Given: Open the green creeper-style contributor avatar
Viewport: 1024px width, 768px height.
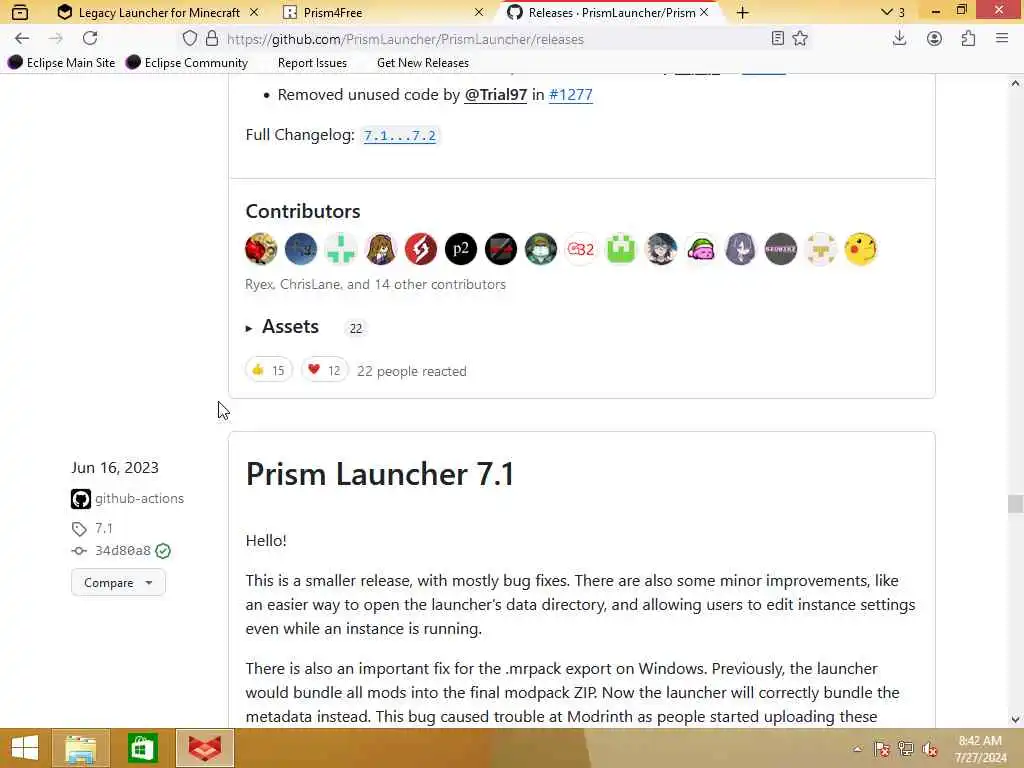Looking at the screenshot, I should click(x=621, y=249).
